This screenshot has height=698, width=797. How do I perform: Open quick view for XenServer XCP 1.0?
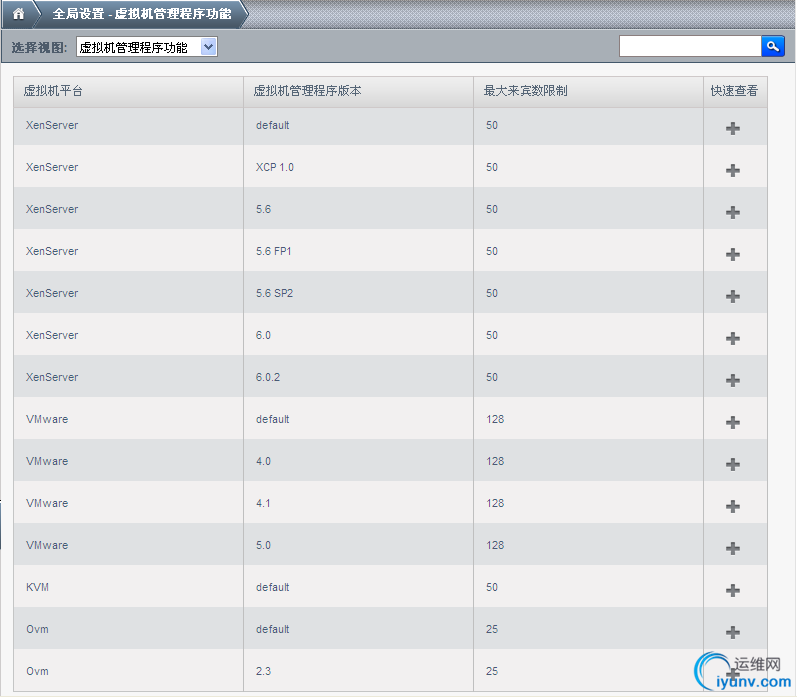point(732,170)
